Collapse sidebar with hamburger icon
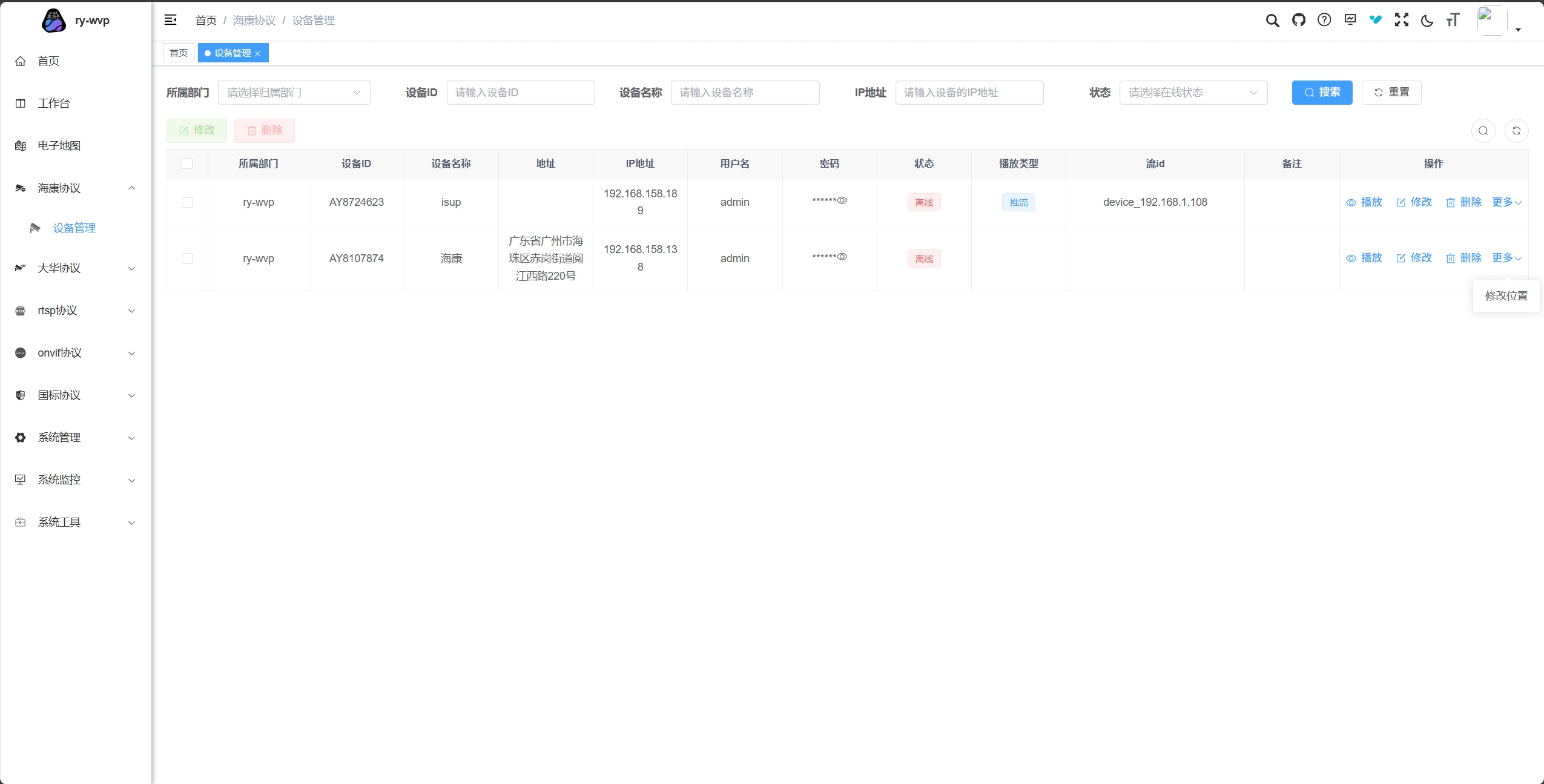This screenshot has width=1544, height=784. pyautogui.click(x=171, y=20)
